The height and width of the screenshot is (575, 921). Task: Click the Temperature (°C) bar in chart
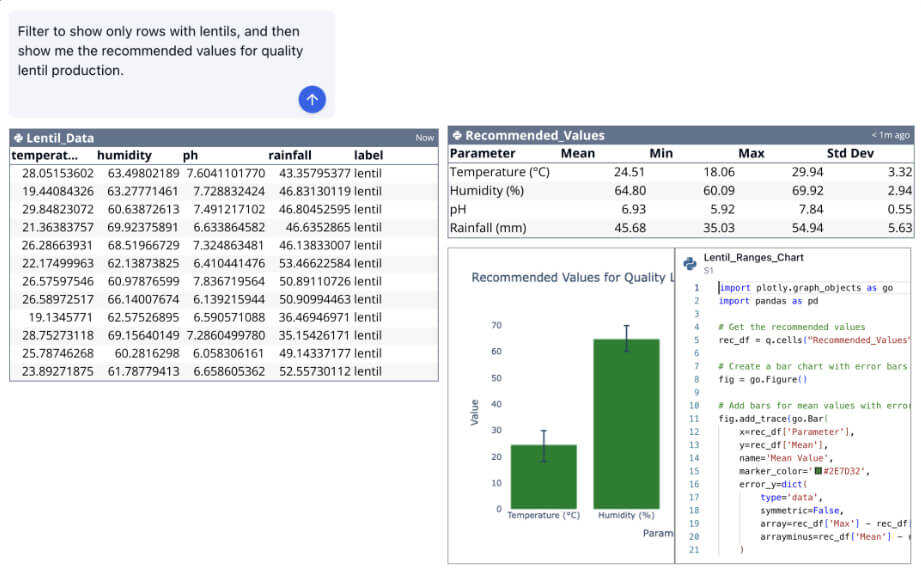pyautogui.click(x=543, y=476)
